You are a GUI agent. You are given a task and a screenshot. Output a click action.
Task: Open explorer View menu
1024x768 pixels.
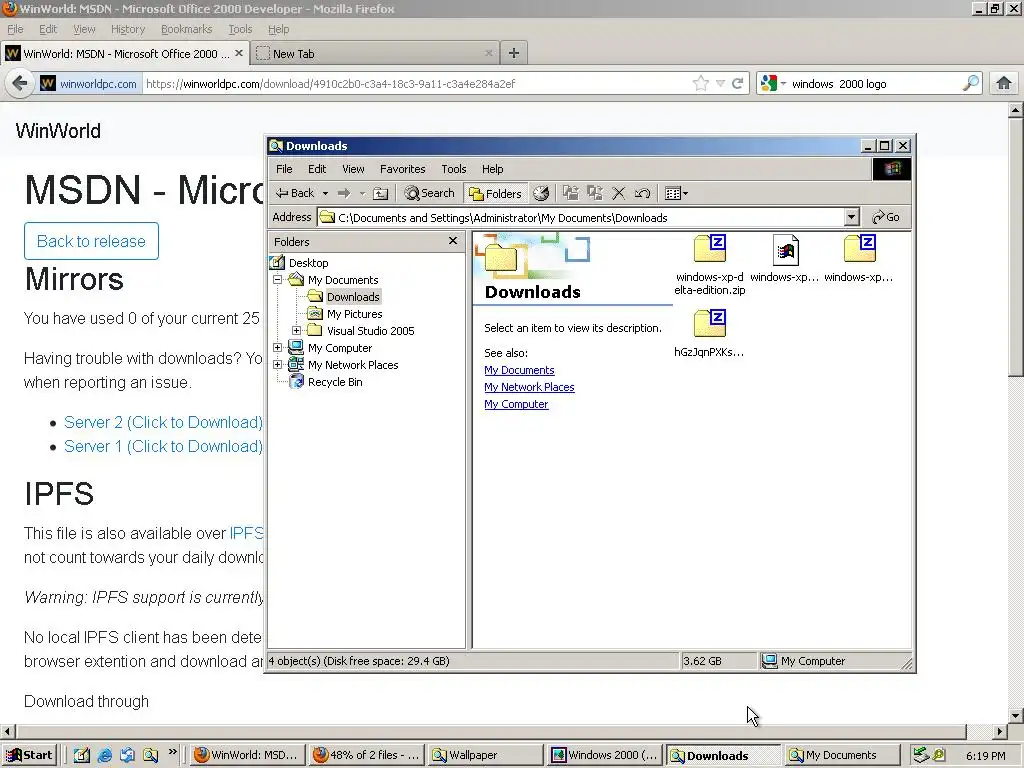coord(353,169)
